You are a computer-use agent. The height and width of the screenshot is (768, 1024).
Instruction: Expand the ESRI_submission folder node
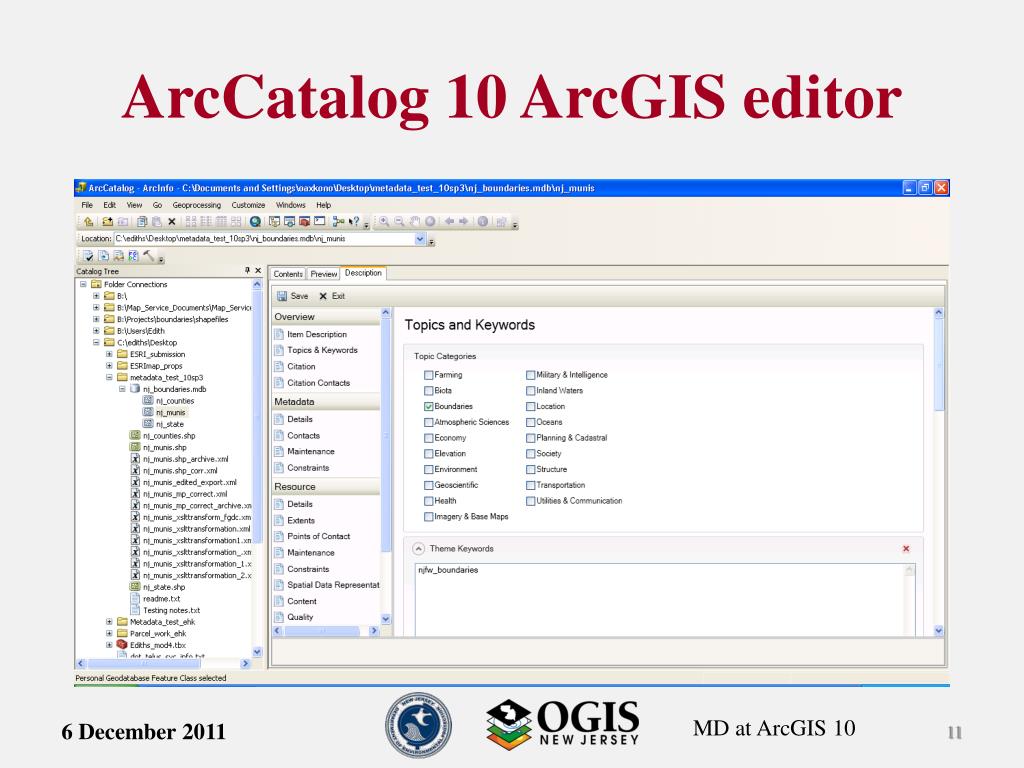tap(109, 354)
